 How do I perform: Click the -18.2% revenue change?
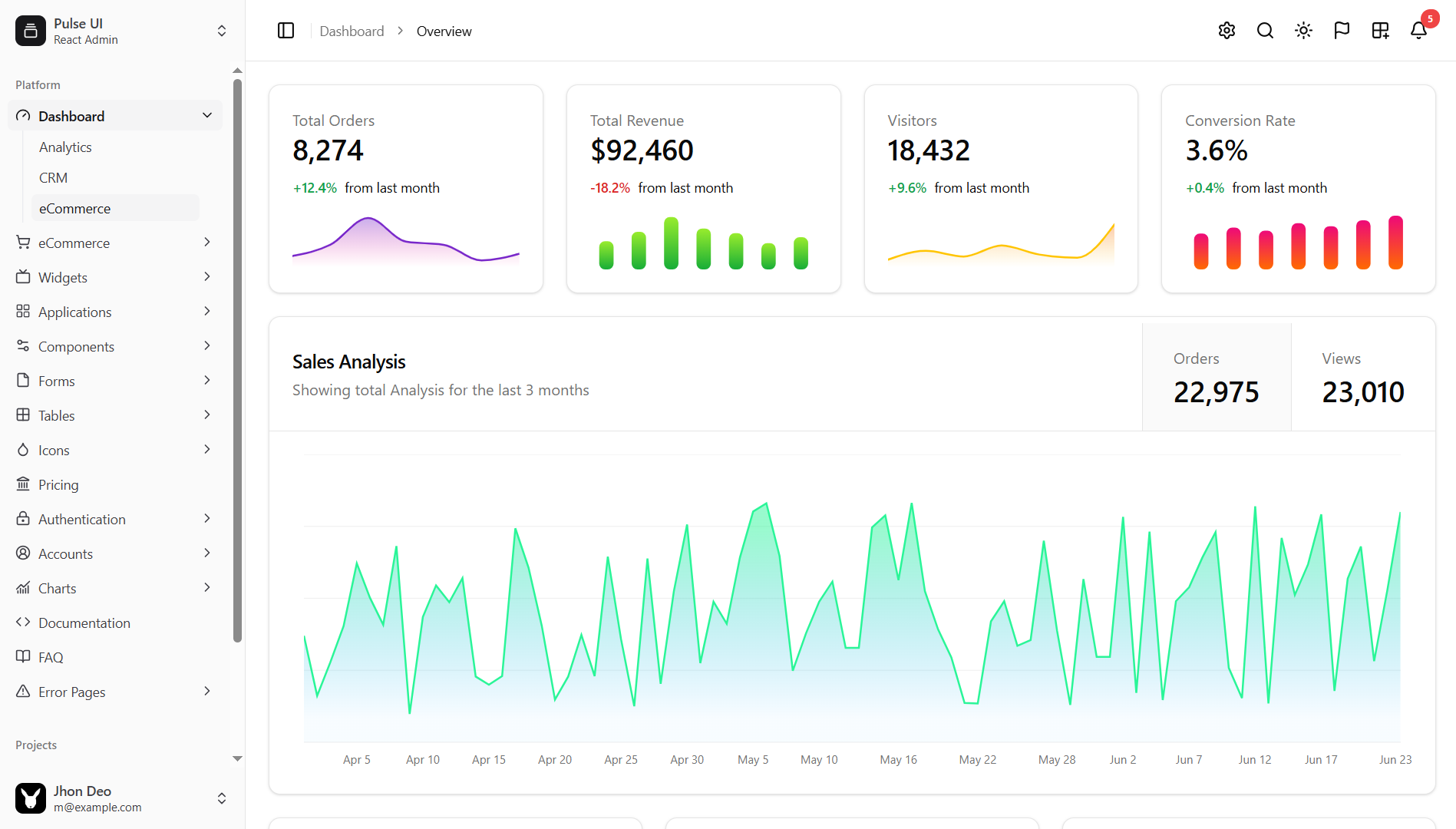point(610,188)
